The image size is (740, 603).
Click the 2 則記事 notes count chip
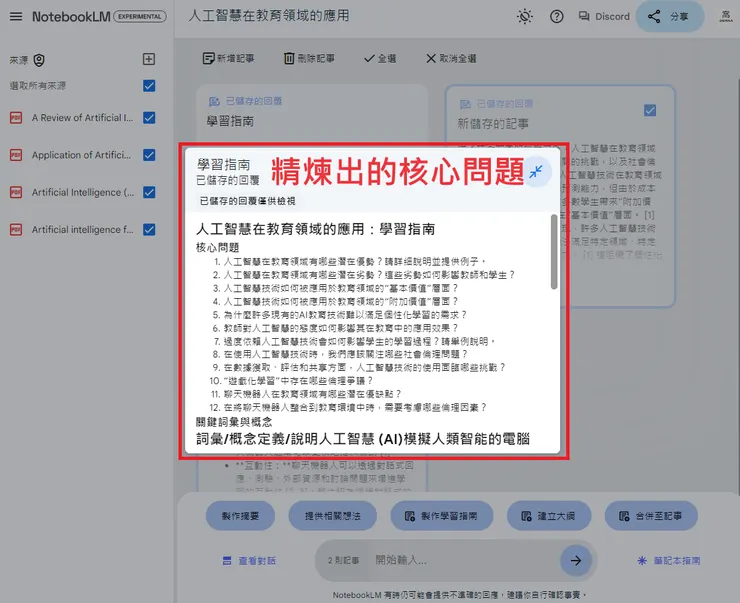[x=344, y=561]
